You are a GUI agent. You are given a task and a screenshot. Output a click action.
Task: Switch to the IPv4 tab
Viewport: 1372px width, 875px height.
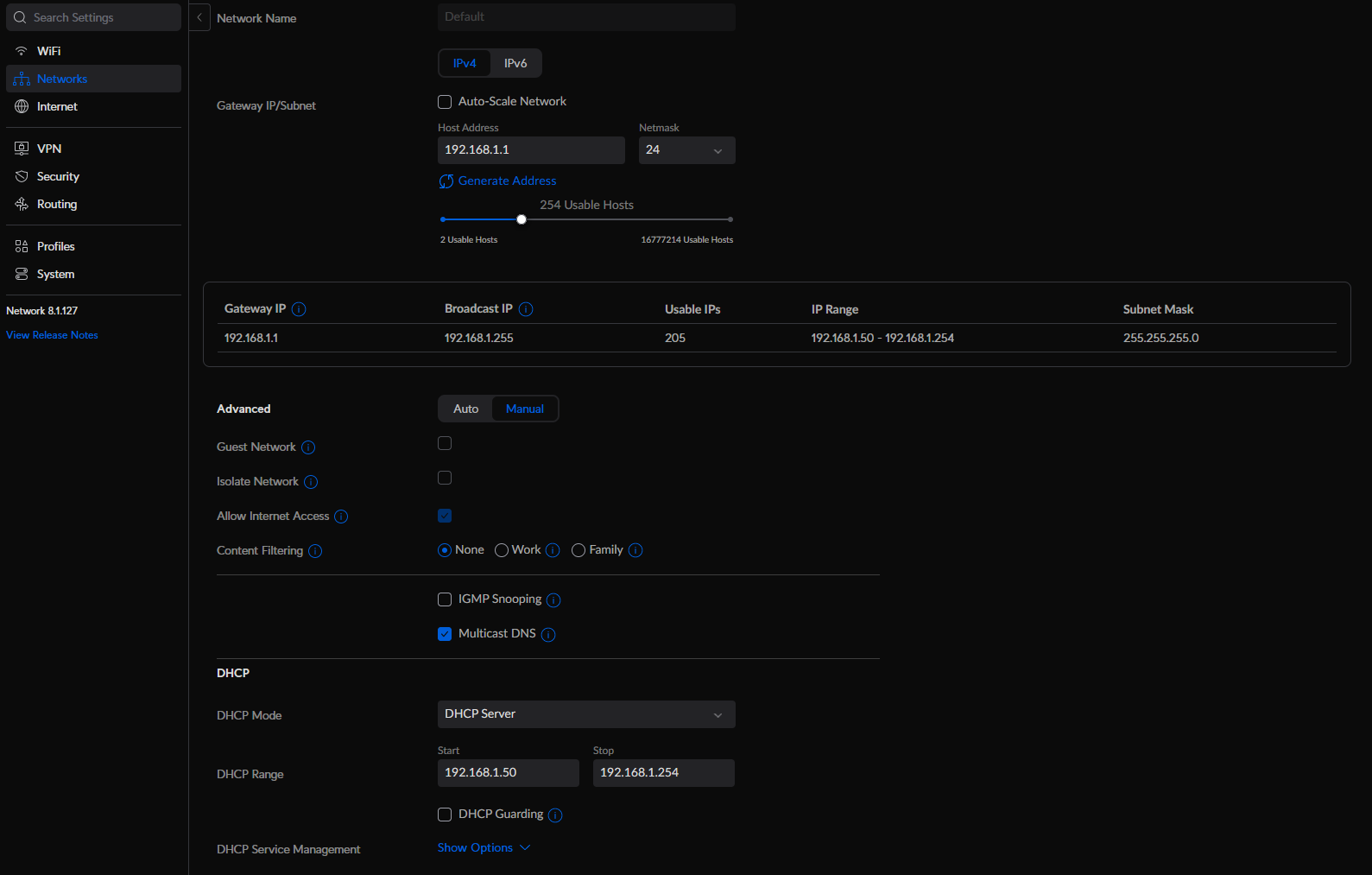tap(465, 63)
